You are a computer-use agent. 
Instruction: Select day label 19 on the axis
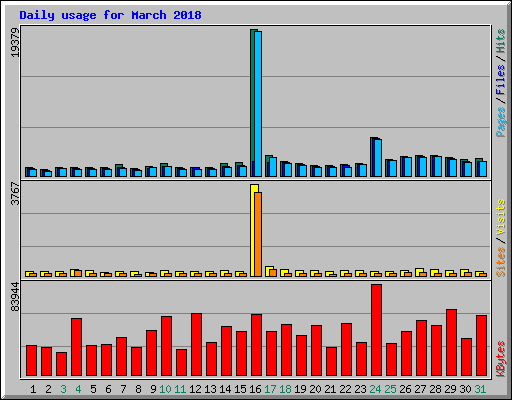300,389
